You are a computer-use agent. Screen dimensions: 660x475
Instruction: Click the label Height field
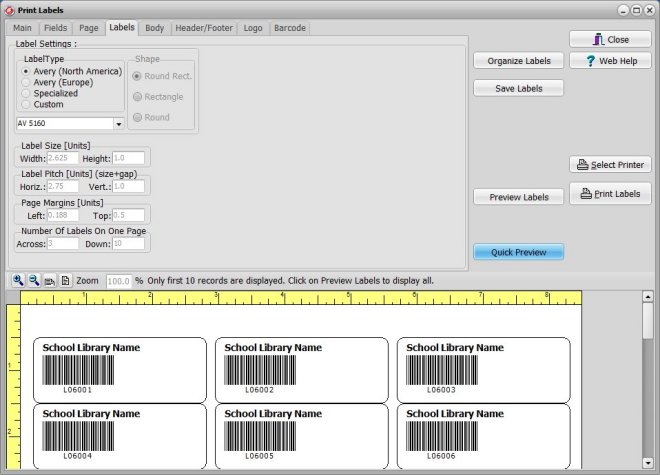128,158
